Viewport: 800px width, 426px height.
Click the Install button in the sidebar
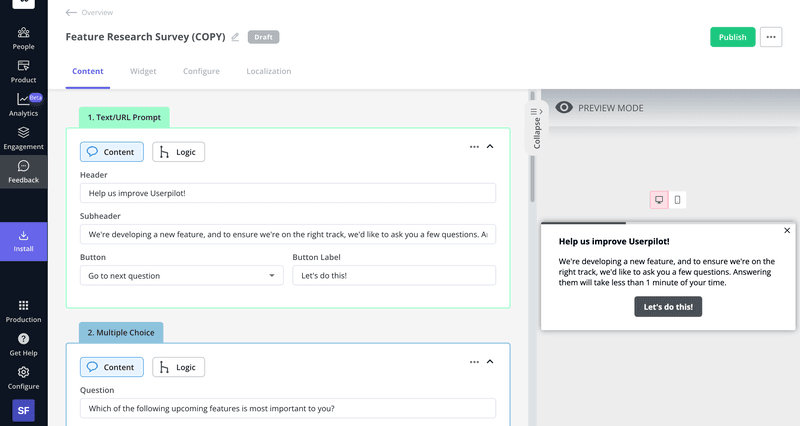click(x=23, y=241)
